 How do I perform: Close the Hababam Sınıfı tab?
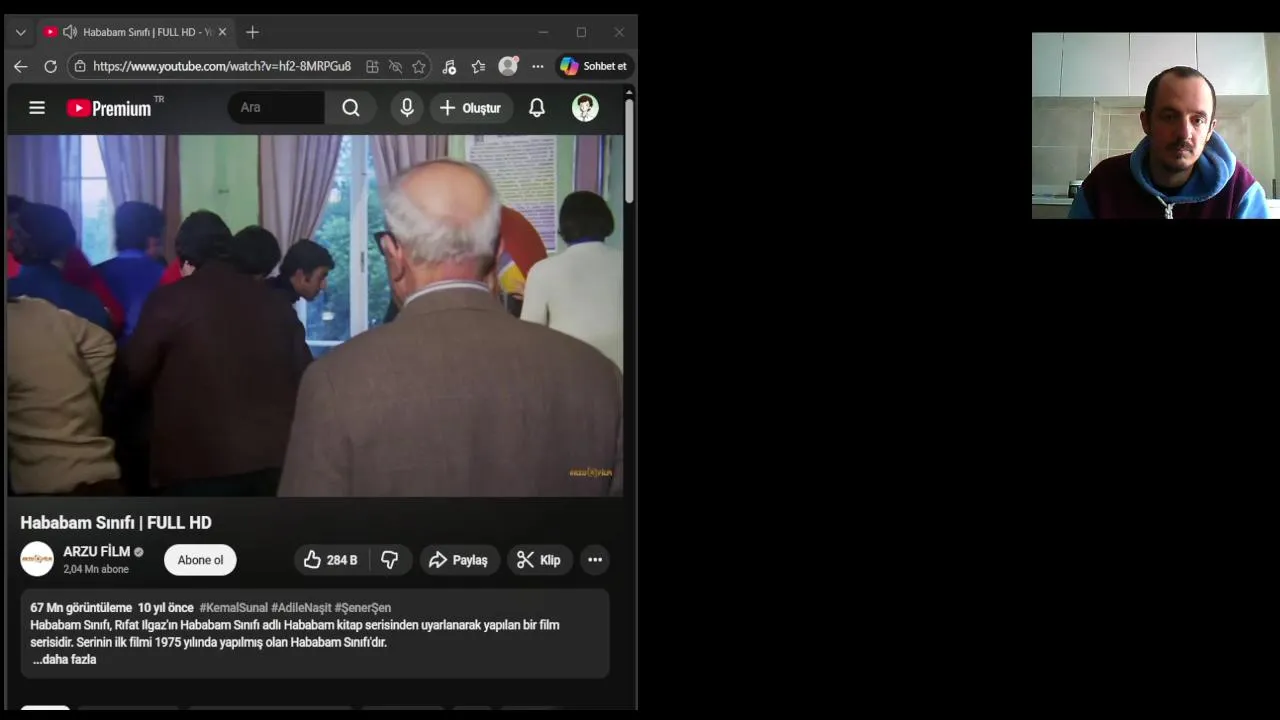tap(222, 32)
